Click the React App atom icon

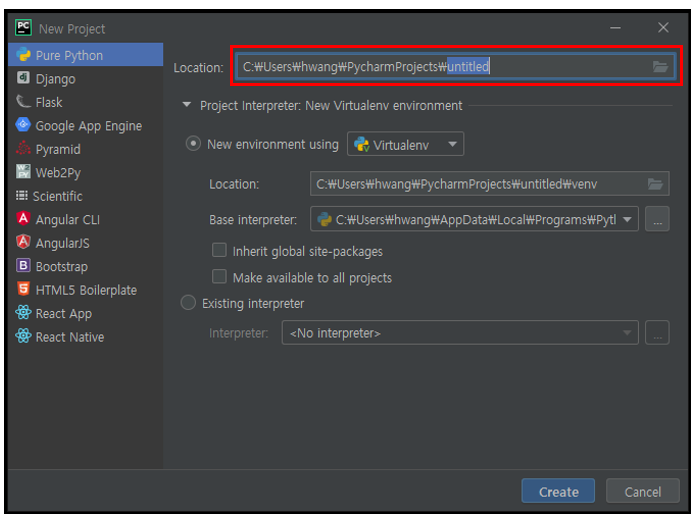pos(23,313)
